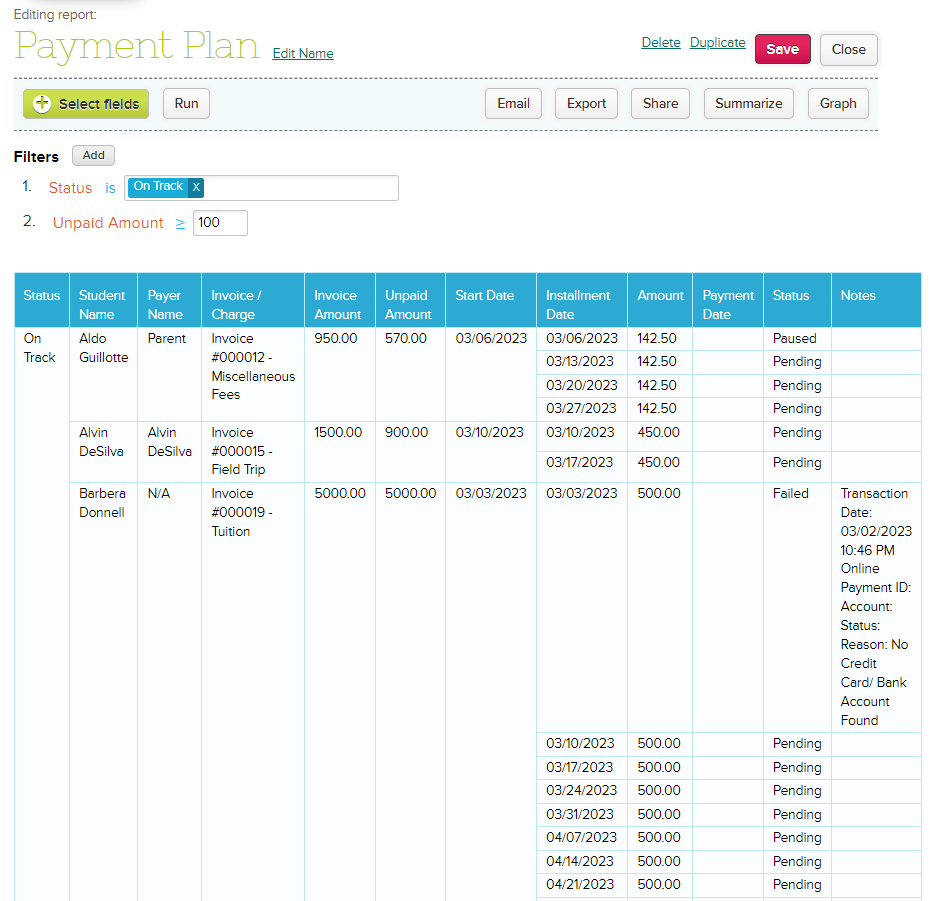Screen dimensions: 933x901
Task: Click the Unpaid Amount filter field name
Action: tap(108, 223)
